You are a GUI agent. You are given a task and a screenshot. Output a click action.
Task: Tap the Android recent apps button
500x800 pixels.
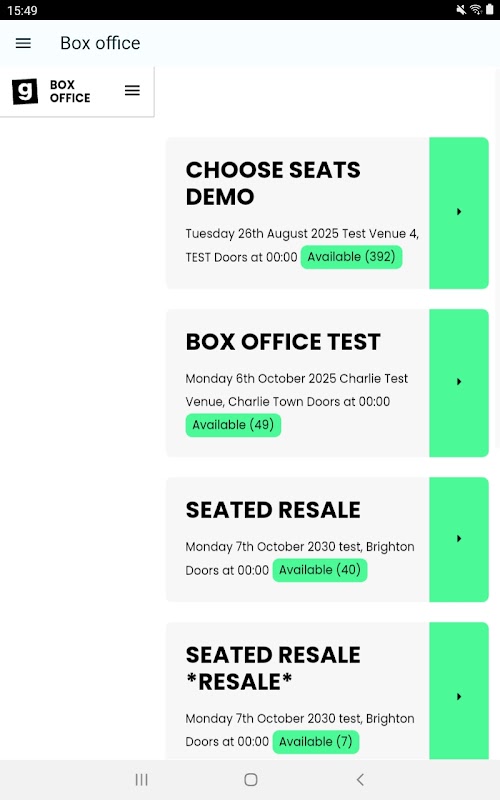[141, 780]
